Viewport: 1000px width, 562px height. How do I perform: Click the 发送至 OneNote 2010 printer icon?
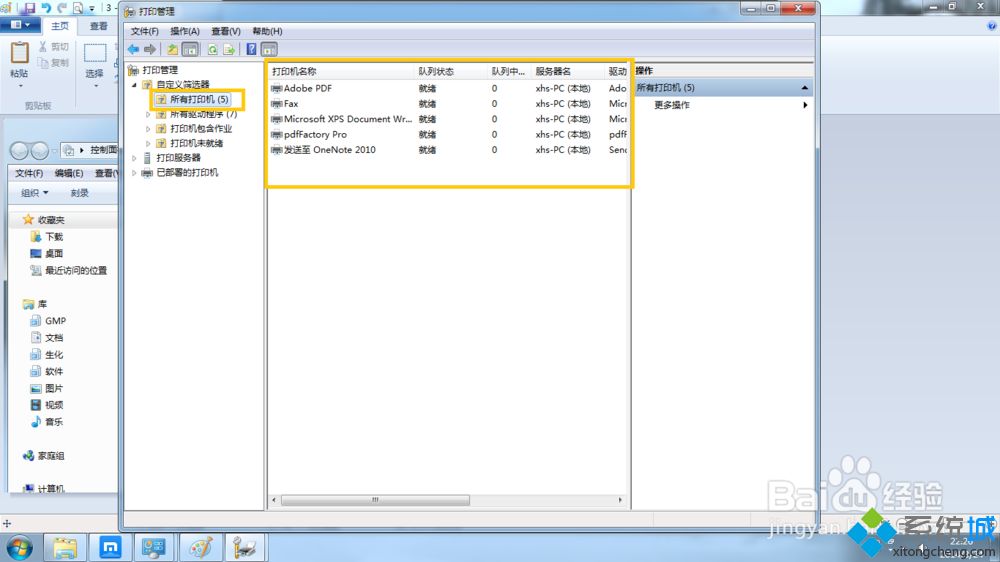(x=277, y=150)
